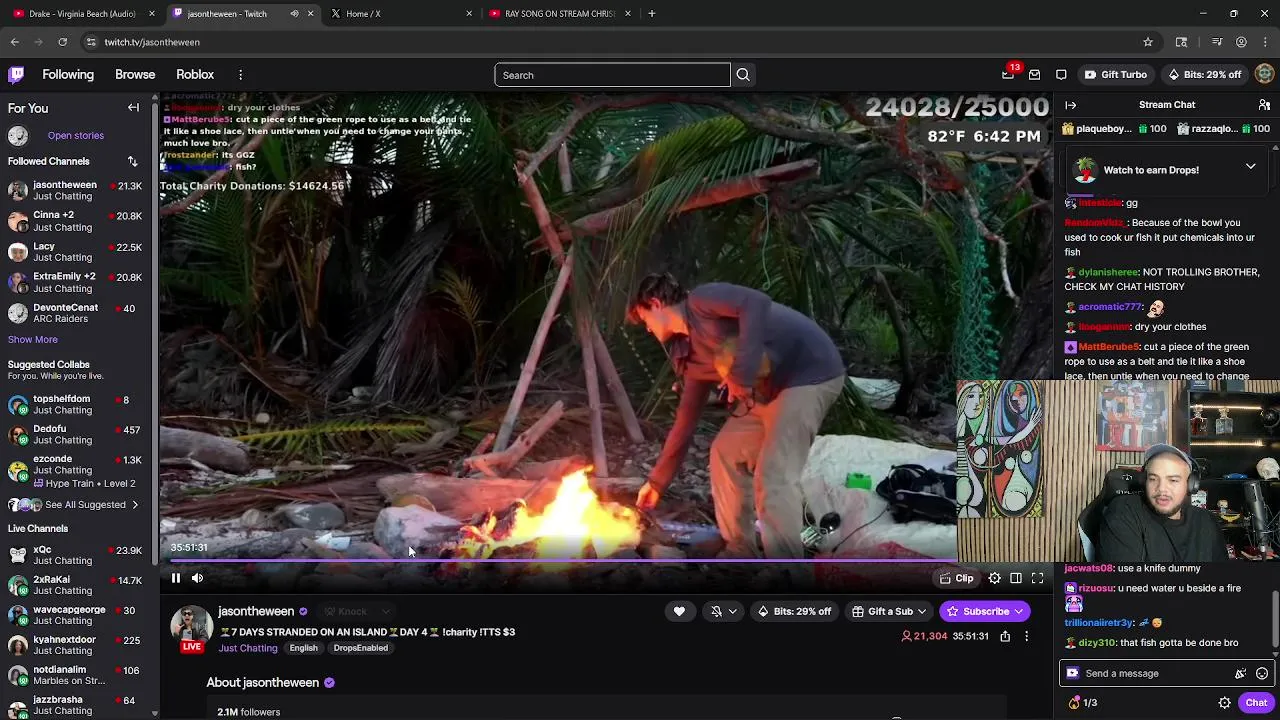Viewport: 1280px width, 720px height.
Task: Follow/unfollow with the heart button
Action: click(679, 611)
